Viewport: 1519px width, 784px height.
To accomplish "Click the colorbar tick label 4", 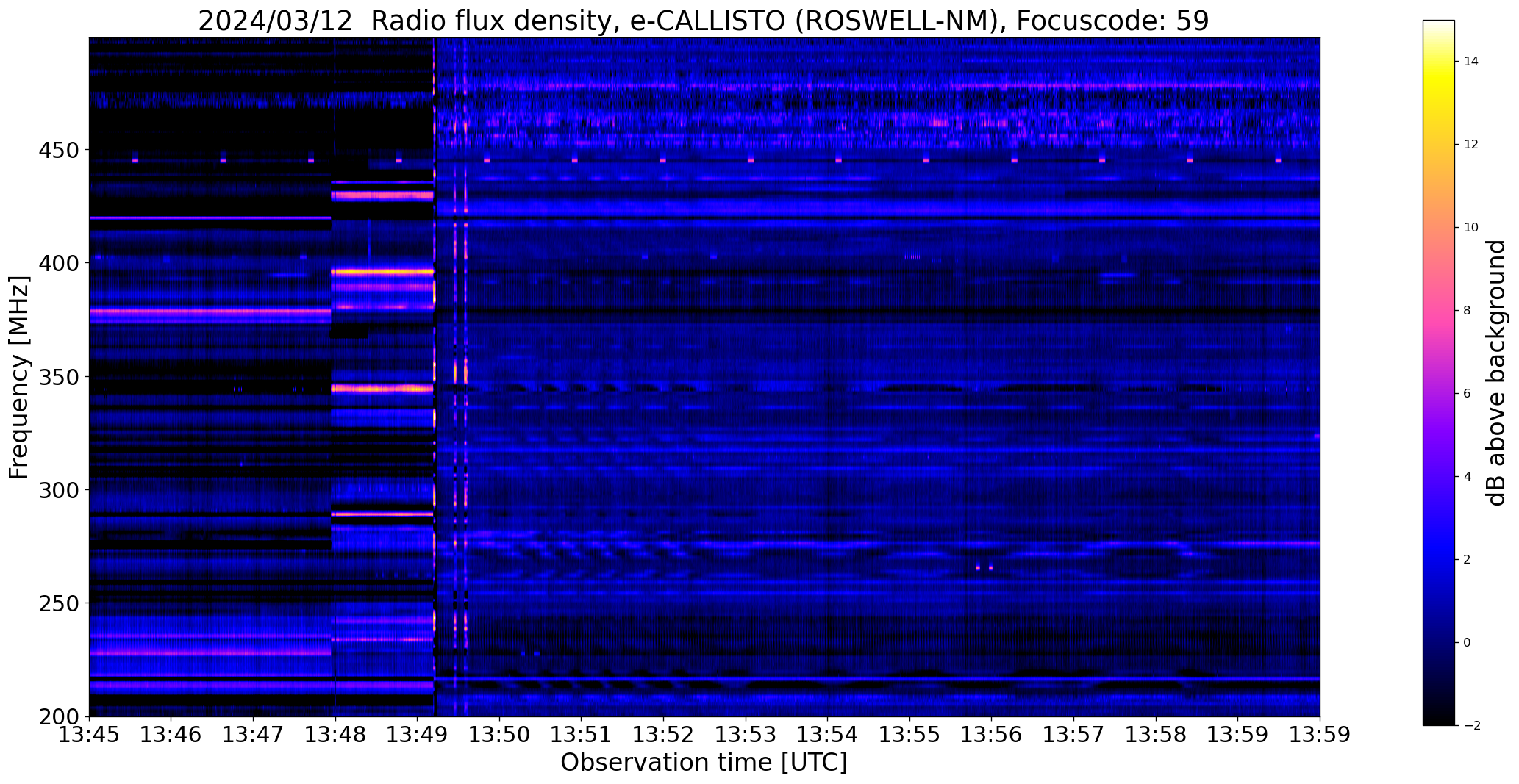I will click(1468, 476).
